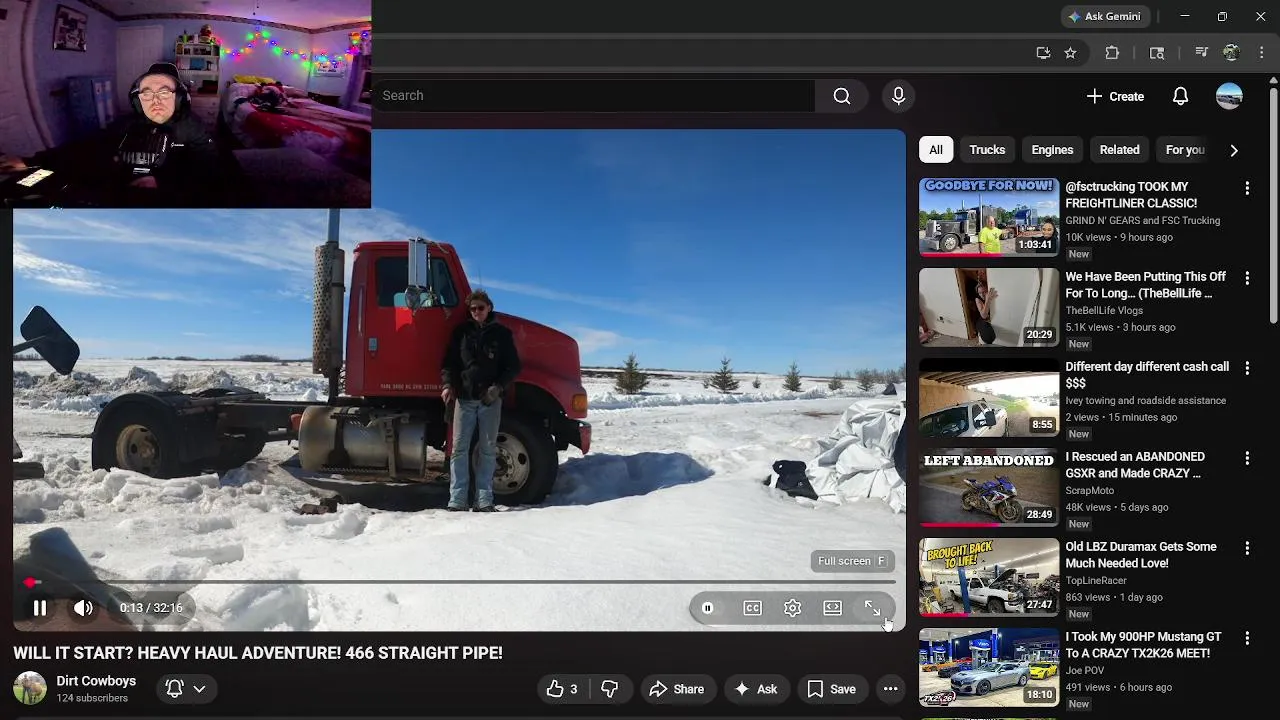Open options for ABANDONED GSXR video
Image resolution: width=1280 pixels, height=720 pixels.
click(1247, 458)
